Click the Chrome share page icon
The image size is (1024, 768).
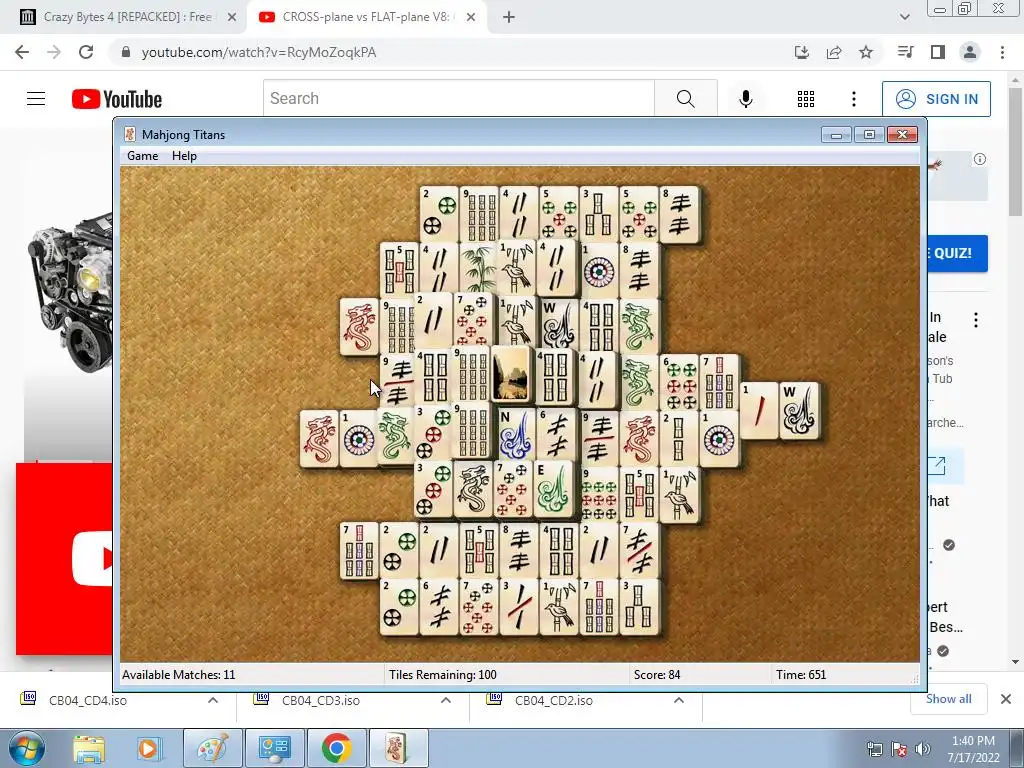pos(834,52)
